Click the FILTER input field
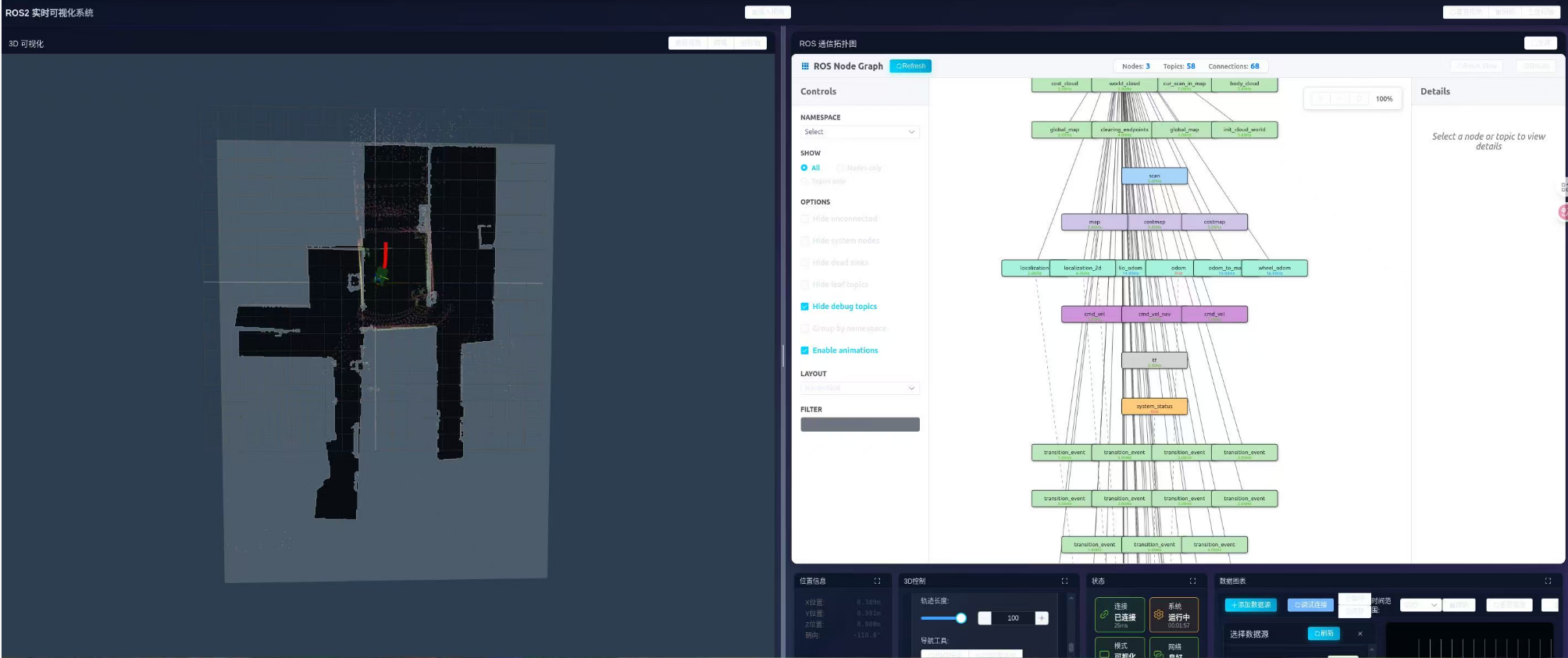Viewport: 1568px width, 658px height. coord(860,425)
